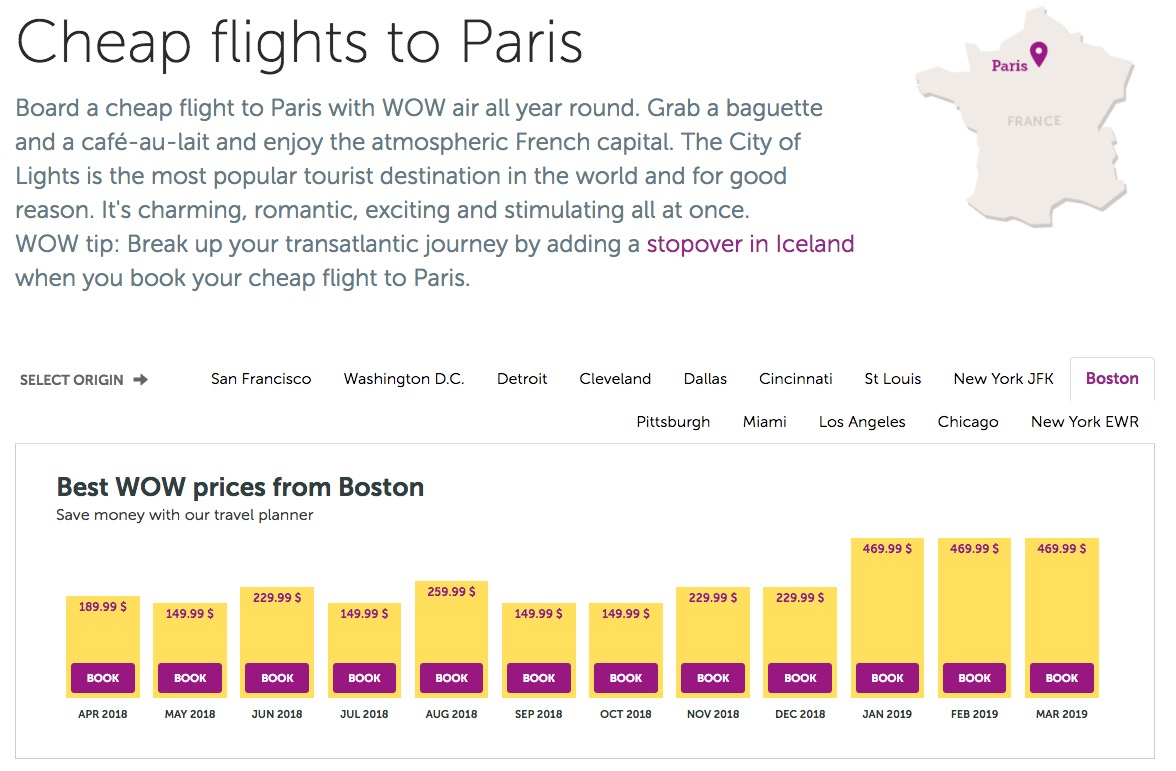The height and width of the screenshot is (771, 1176).
Task: Select Los Angeles as origin
Action: point(862,422)
